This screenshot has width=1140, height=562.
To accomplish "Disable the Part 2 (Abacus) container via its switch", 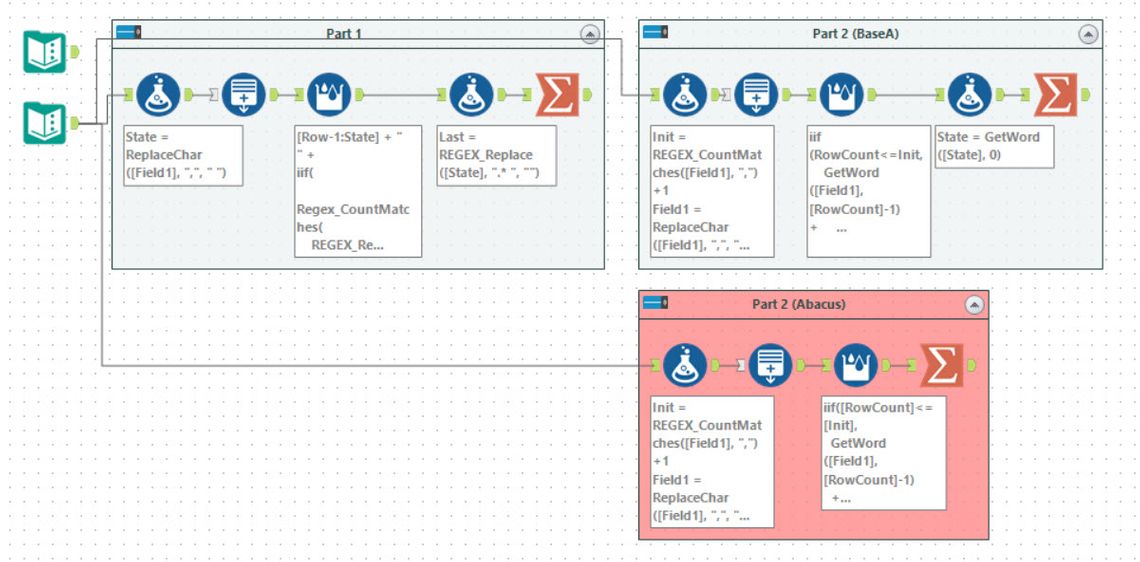I will [656, 303].
